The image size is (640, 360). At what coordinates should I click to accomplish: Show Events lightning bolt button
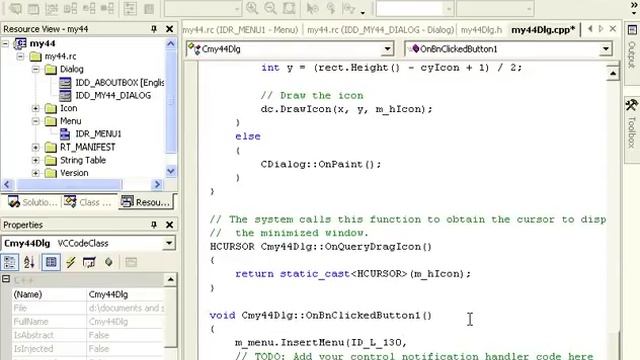click(71, 262)
